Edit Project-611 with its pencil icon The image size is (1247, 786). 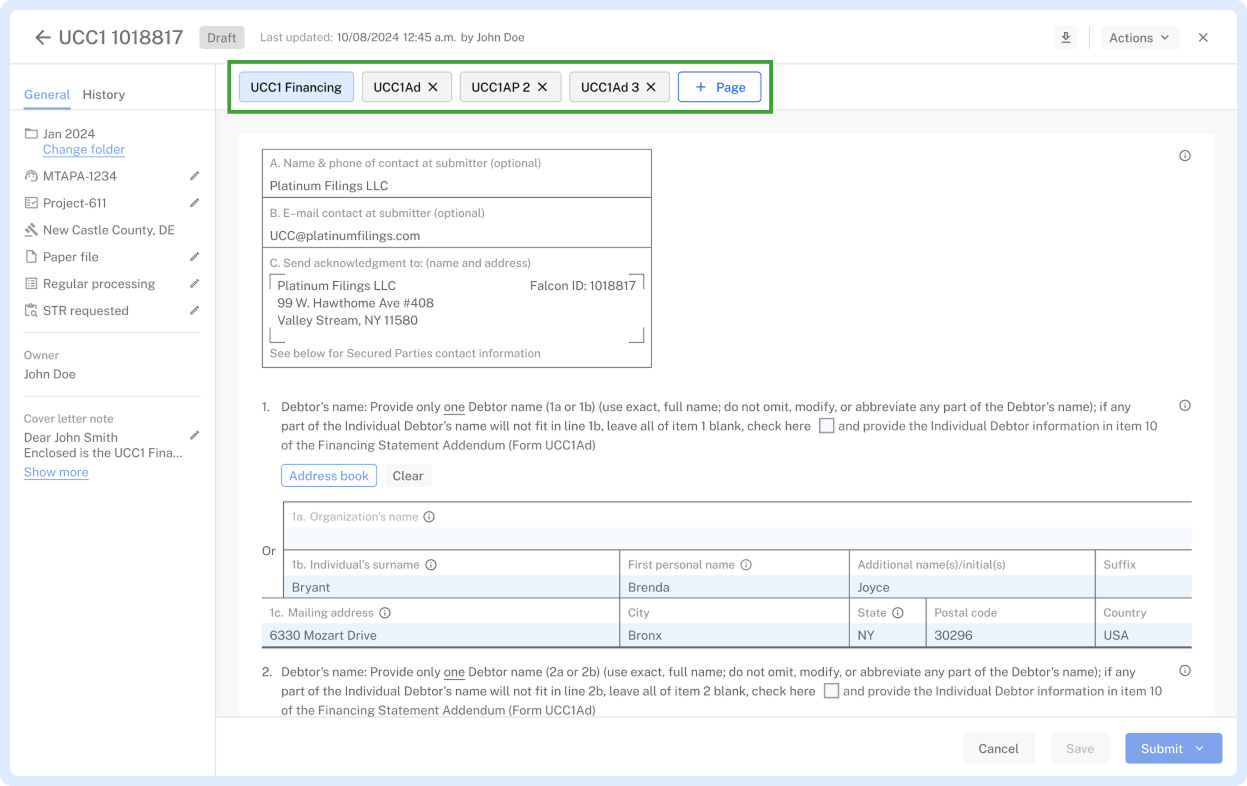pyautogui.click(x=194, y=203)
